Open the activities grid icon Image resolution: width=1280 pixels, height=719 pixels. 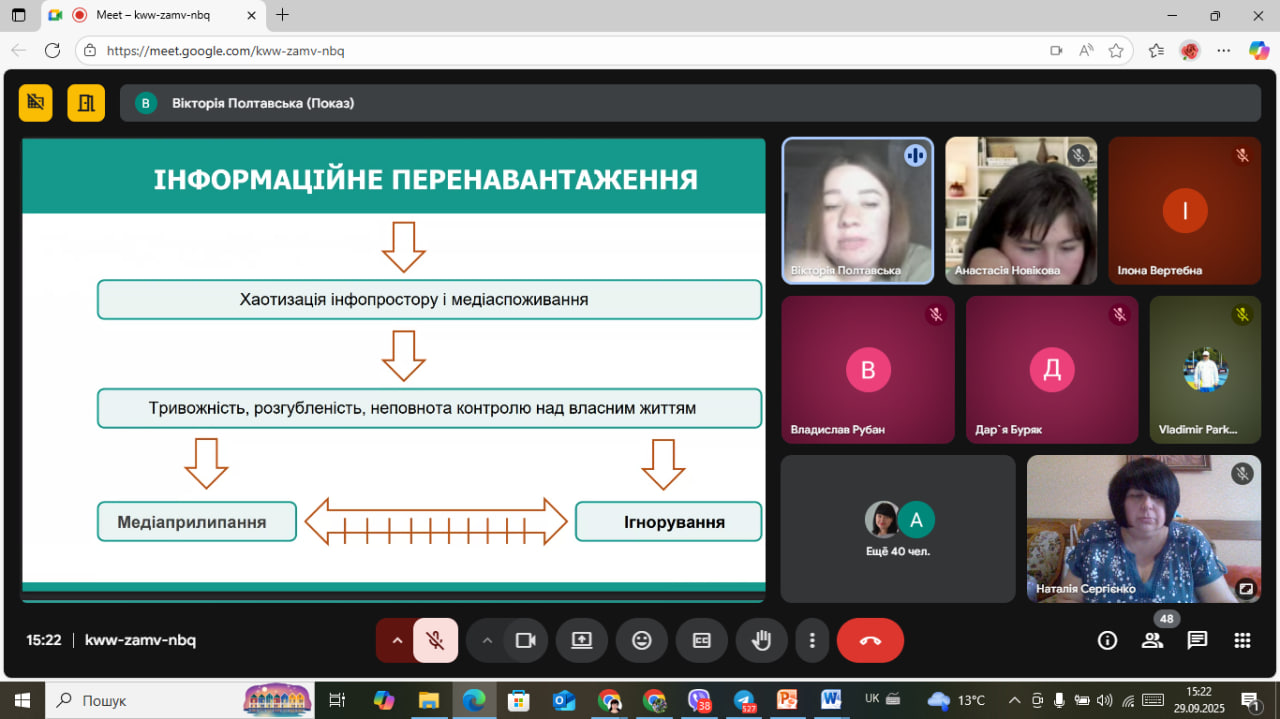[x=1242, y=641]
